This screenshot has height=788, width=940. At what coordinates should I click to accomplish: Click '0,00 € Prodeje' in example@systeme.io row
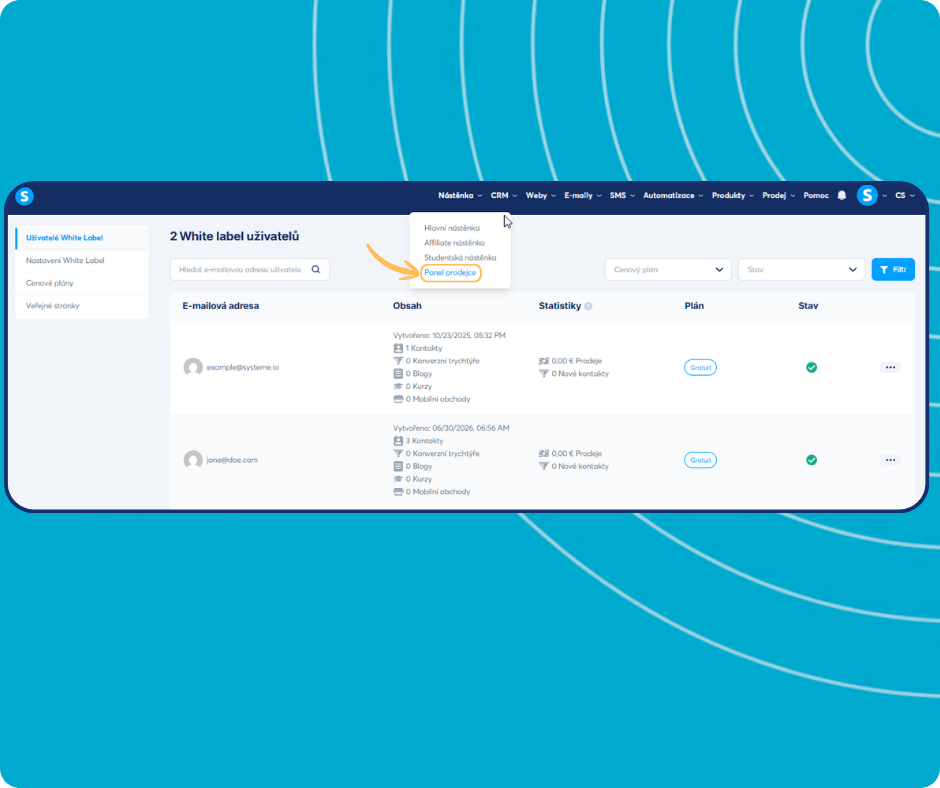[576, 361]
